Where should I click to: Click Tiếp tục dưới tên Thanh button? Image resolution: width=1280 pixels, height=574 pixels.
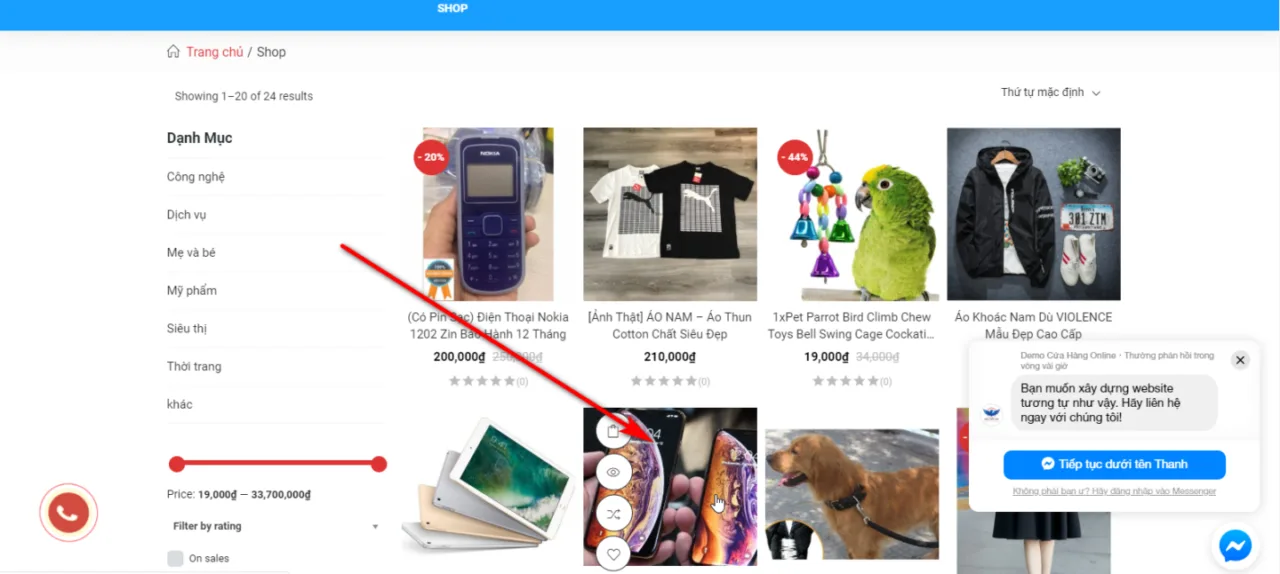[1115, 464]
